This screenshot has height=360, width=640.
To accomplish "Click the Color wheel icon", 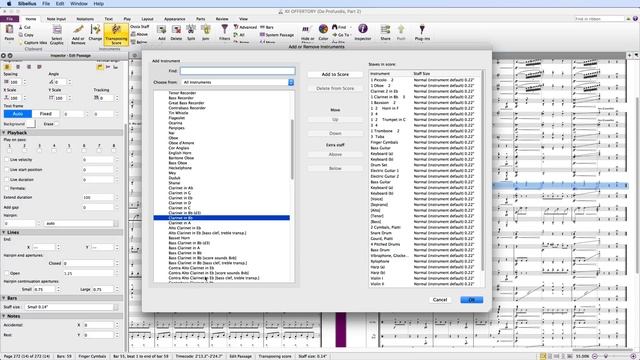I will tap(323, 29).
